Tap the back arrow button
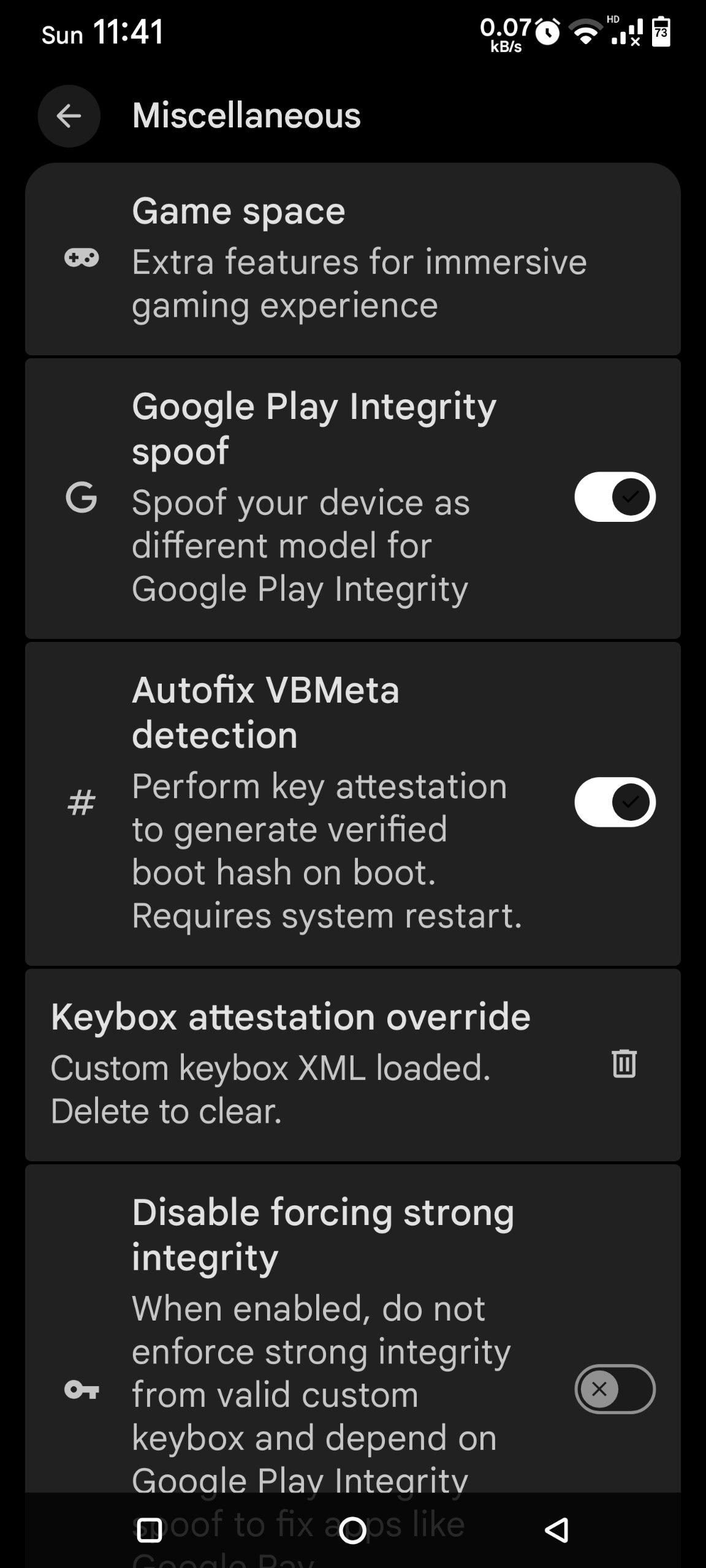This screenshot has height=1568, width=706. point(69,116)
